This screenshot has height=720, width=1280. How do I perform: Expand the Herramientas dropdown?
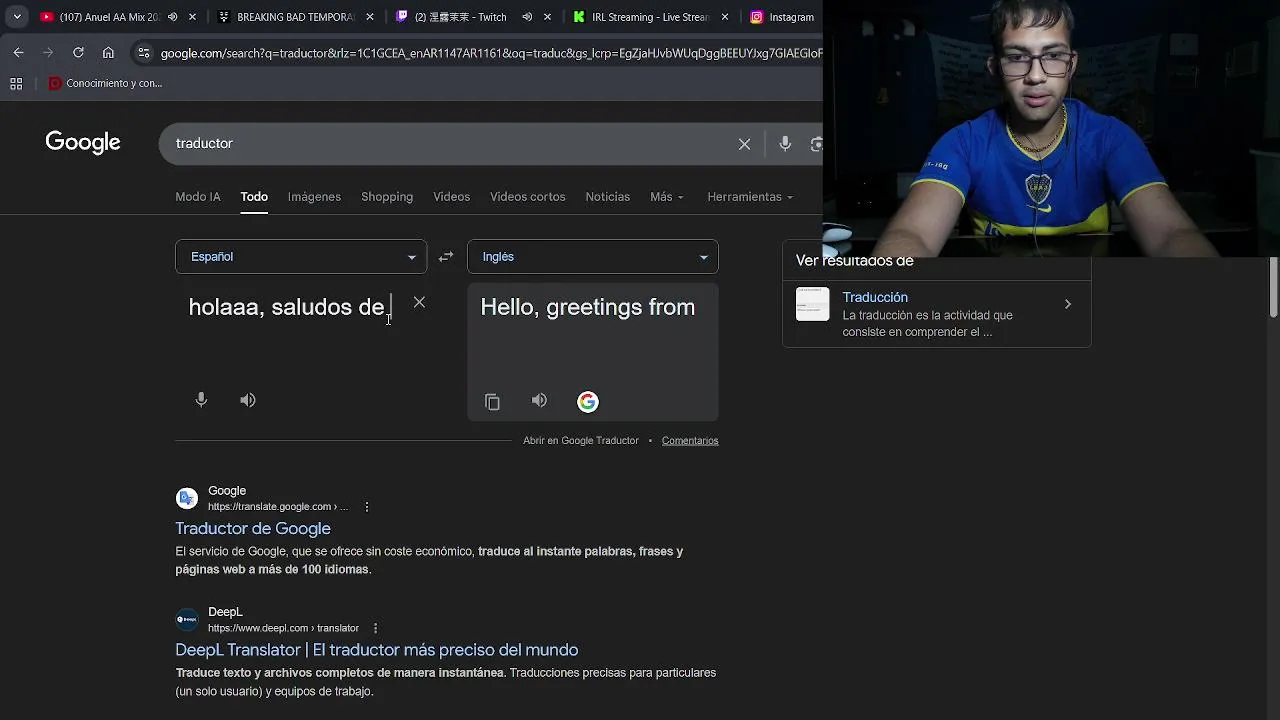point(750,197)
